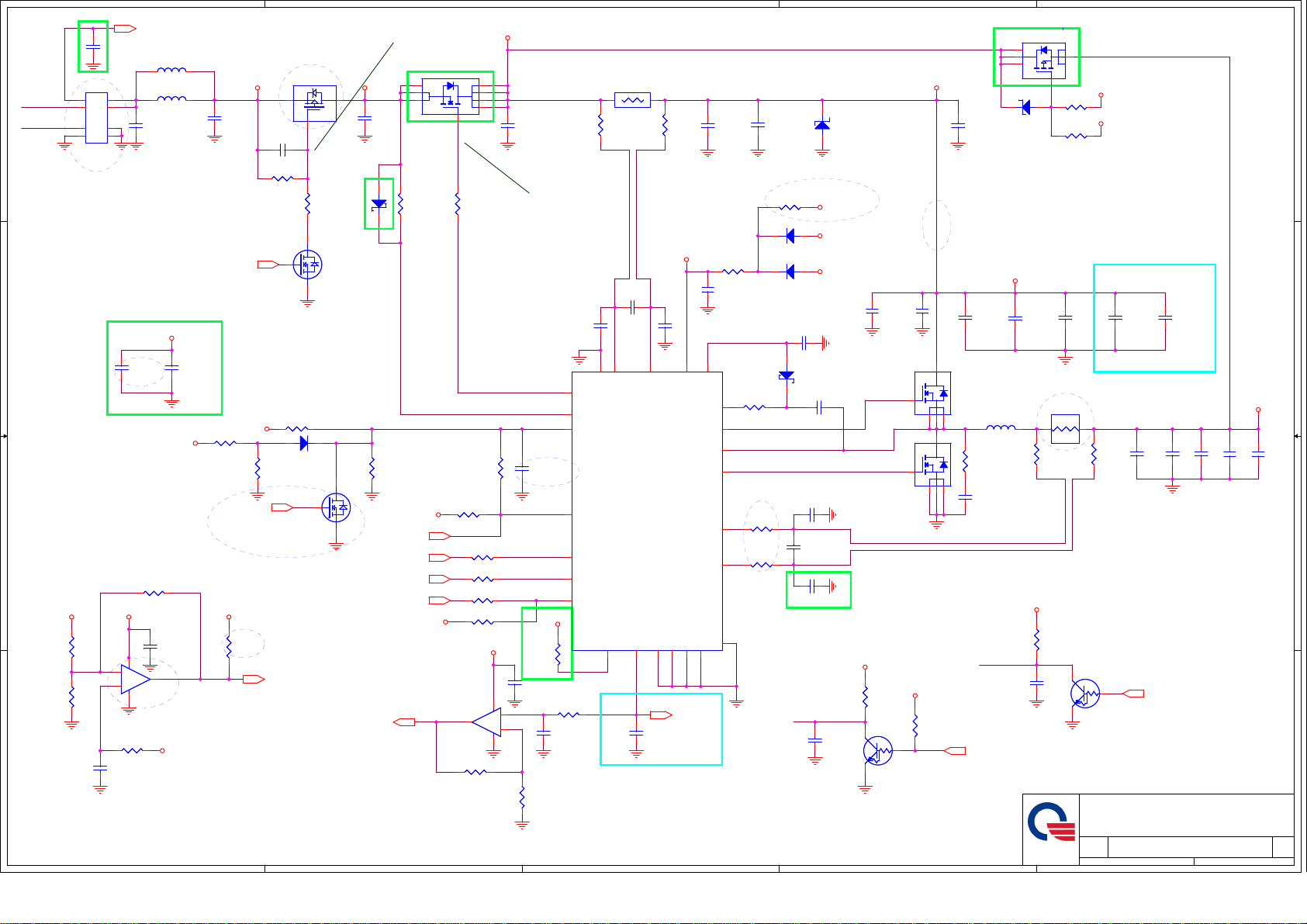Click the Schottky diode on the top rail to ground
Viewport: 1307px width, 924px height.
[822, 124]
